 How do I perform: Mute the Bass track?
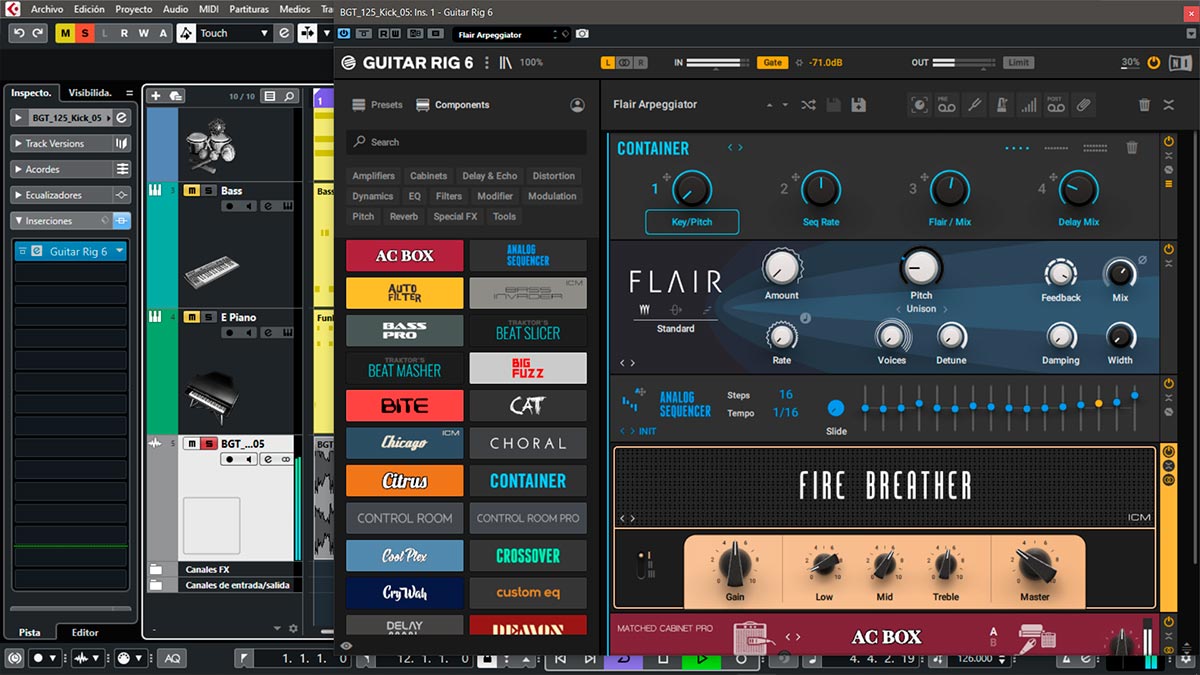pyautogui.click(x=191, y=191)
